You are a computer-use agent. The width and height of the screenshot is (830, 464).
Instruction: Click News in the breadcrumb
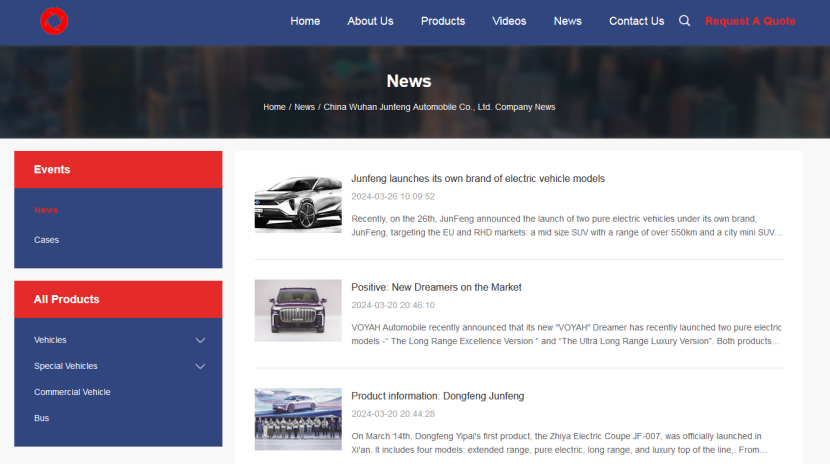304,107
